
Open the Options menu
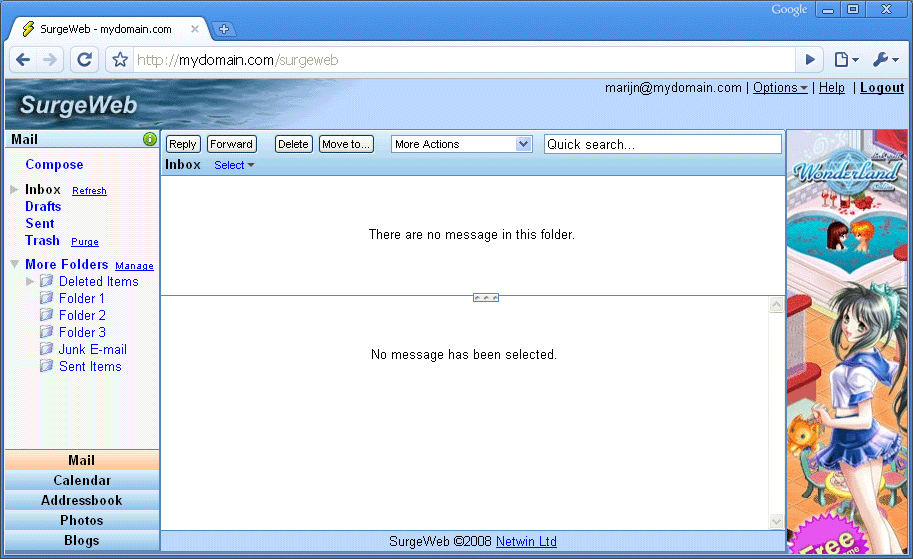click(779, 88)
